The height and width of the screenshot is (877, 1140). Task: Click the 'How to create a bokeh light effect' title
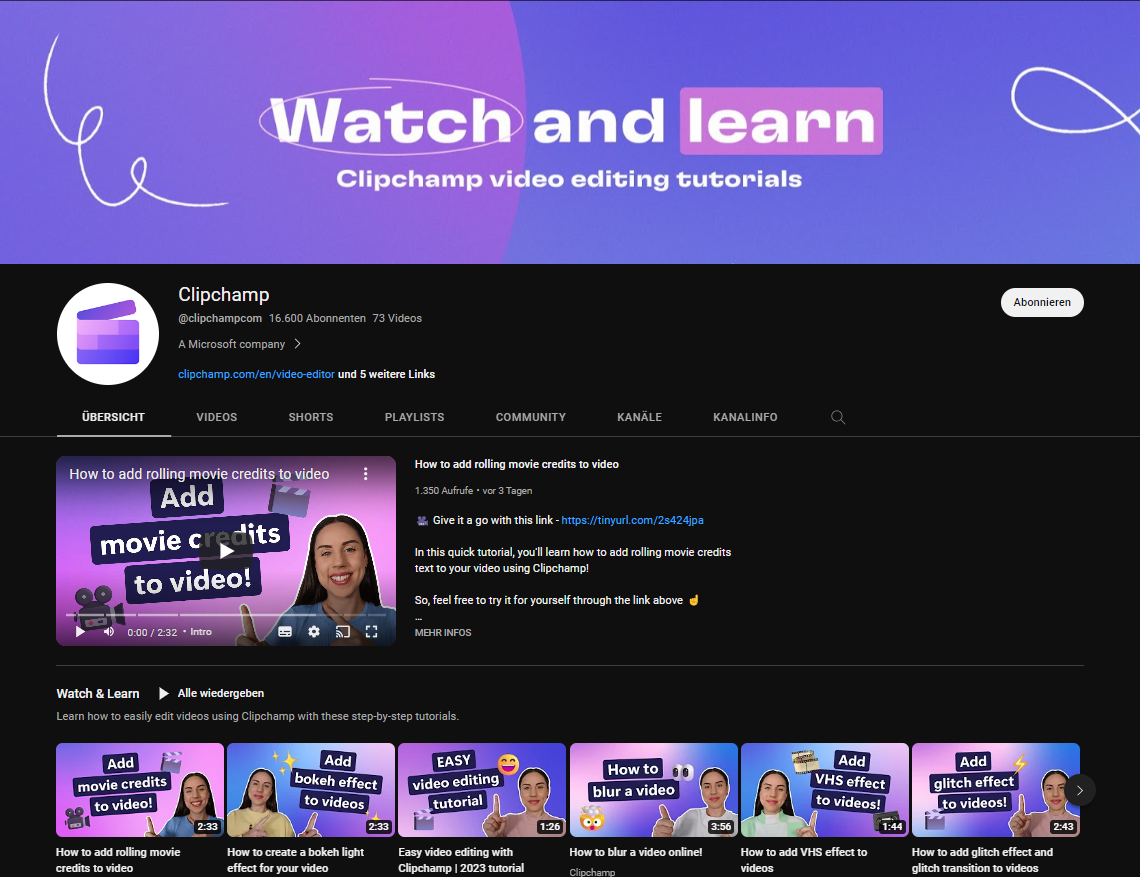tap(296, 860)
